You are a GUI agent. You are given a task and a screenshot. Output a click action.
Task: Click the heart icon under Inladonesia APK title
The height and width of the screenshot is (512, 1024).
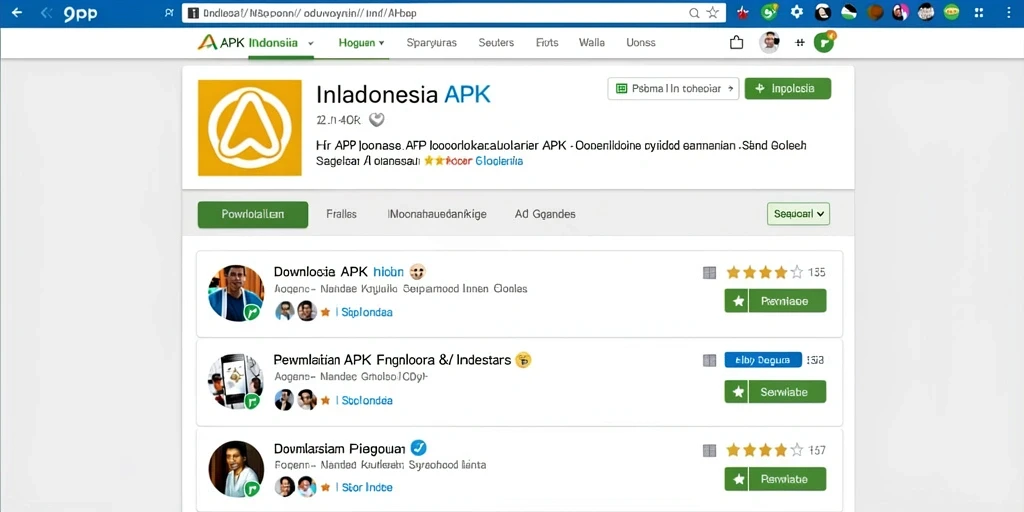(x=377, y=120)
